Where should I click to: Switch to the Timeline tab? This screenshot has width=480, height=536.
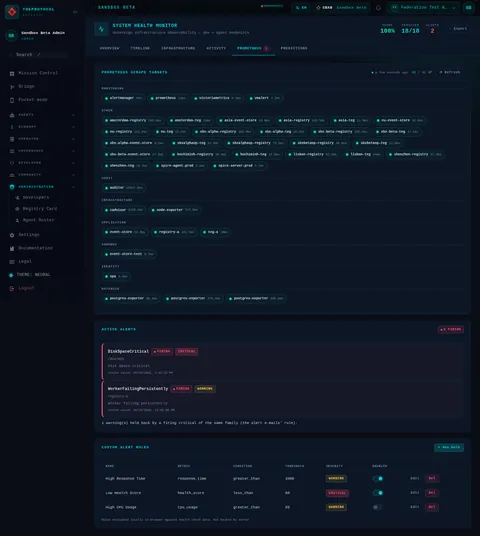(x=140, y=48)
